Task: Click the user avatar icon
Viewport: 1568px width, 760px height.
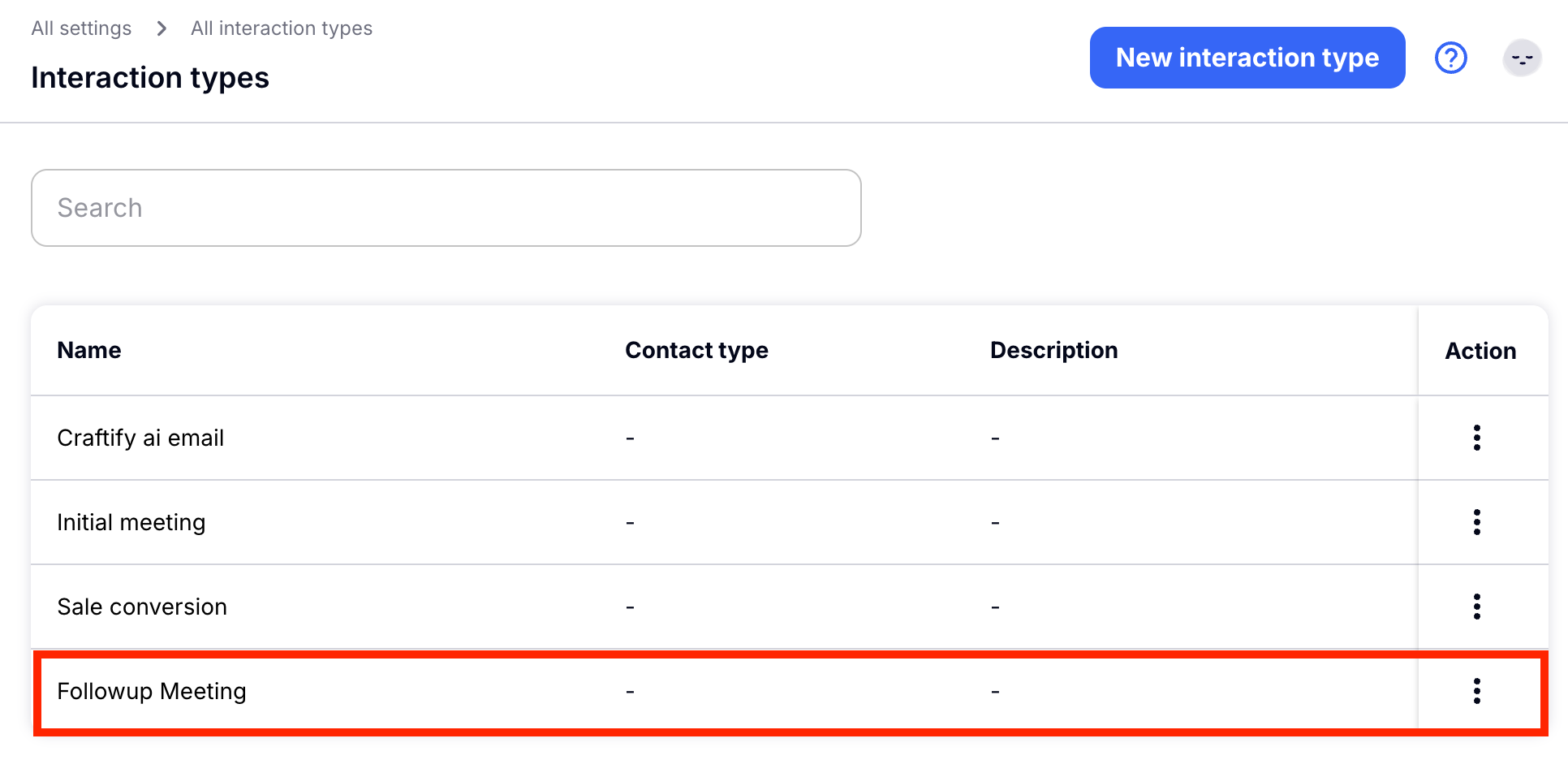Action: (1522, 58)
